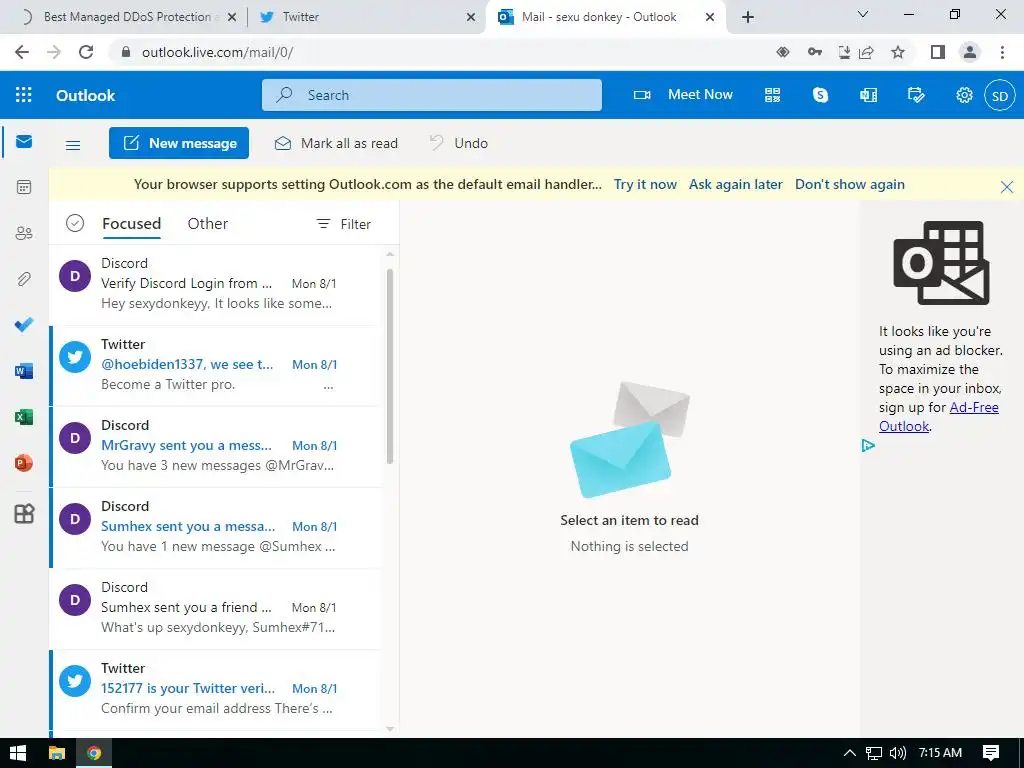The height and width of the screenshot is (768, 1024).
Task: Toggle the select all messages circle
Action: click(75, 223)
